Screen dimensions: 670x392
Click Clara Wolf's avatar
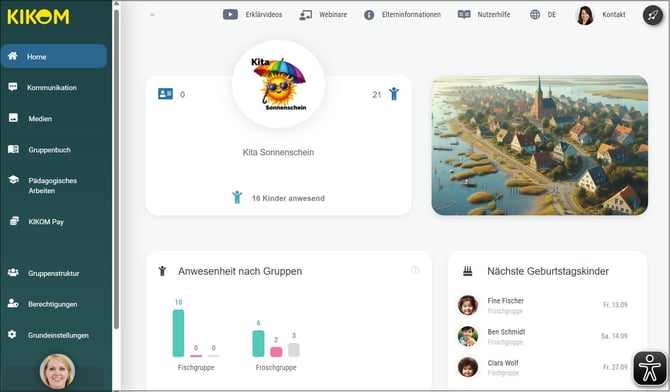[x=468, y=367]
